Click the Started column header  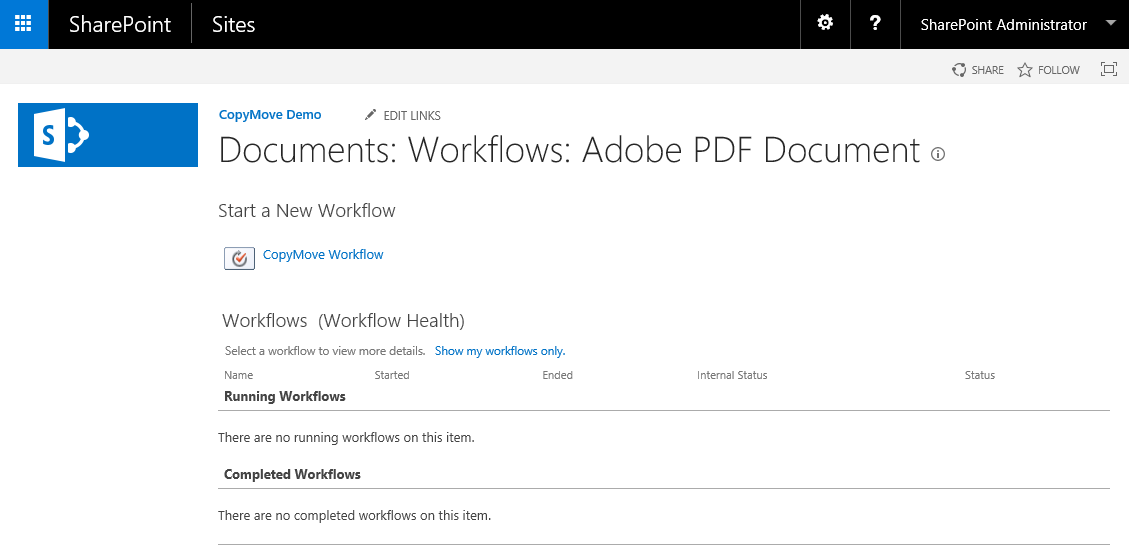pos(392,375)
